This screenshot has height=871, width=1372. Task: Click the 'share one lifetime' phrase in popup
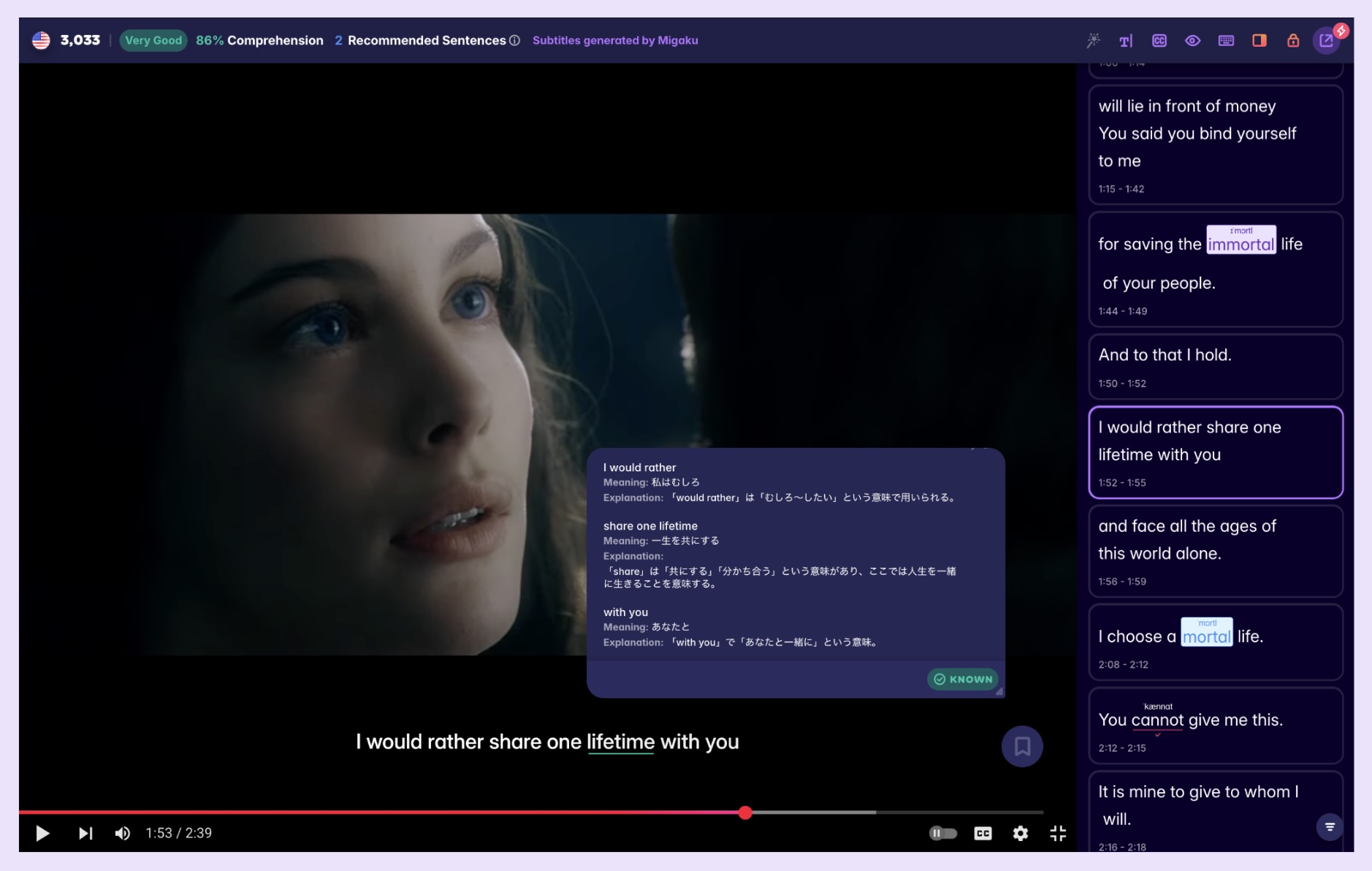click(x=650, y=526)
